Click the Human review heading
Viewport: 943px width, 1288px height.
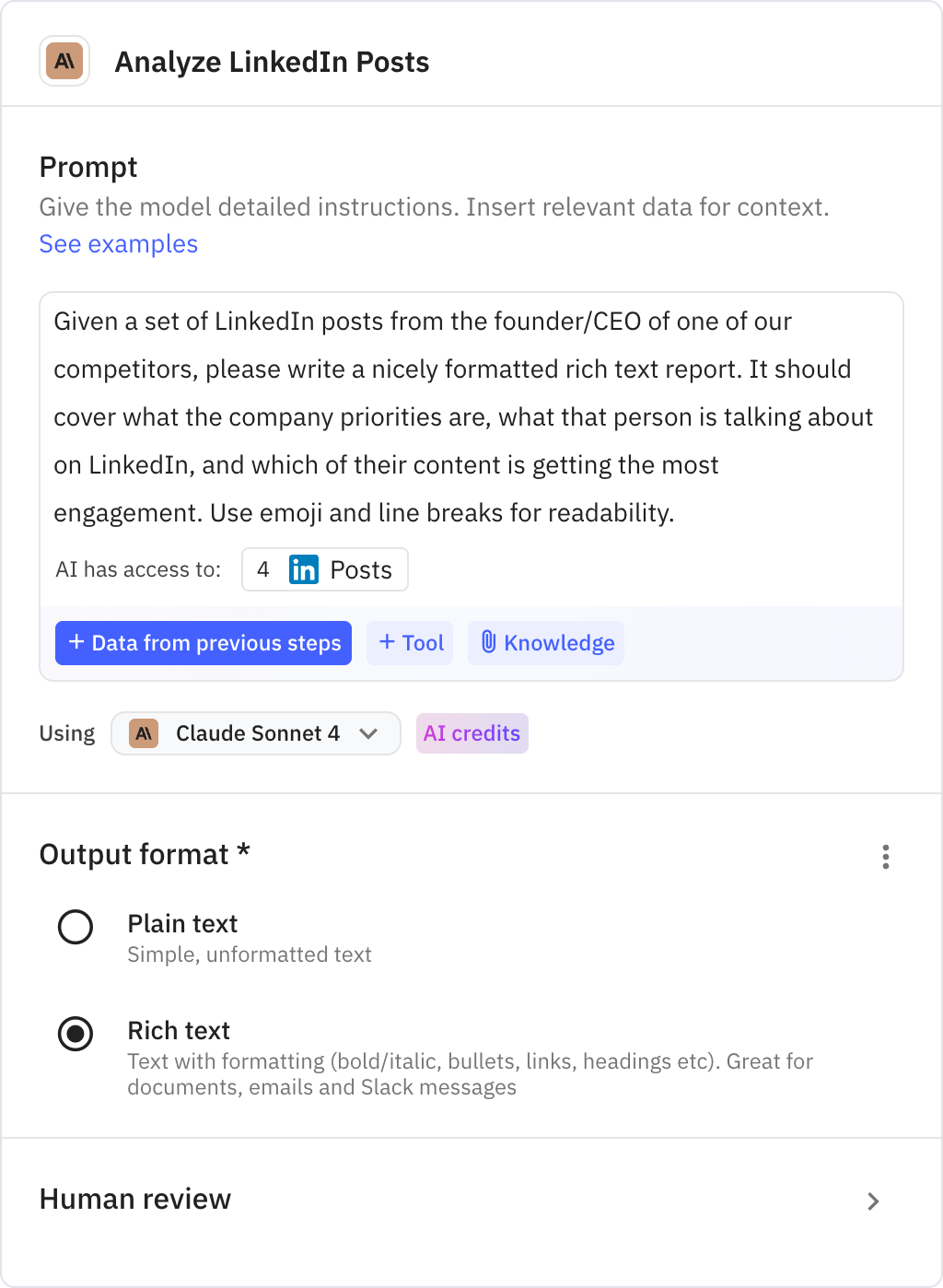[x=135, y=1200]
